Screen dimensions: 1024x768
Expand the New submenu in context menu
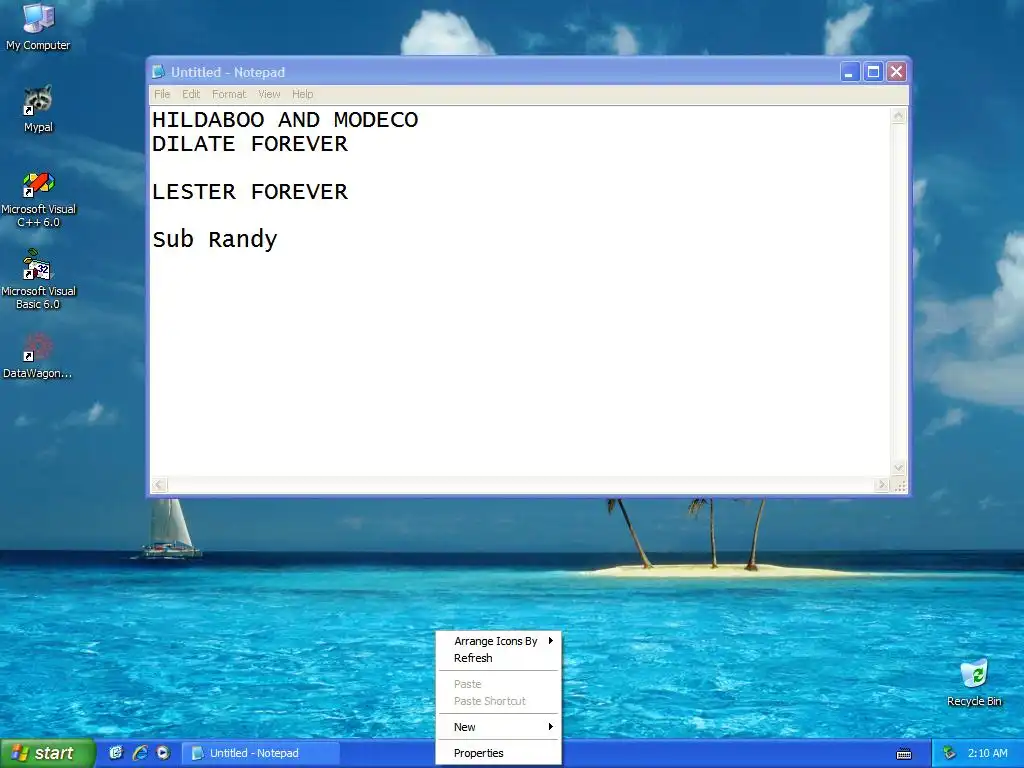tap(498, 727)
